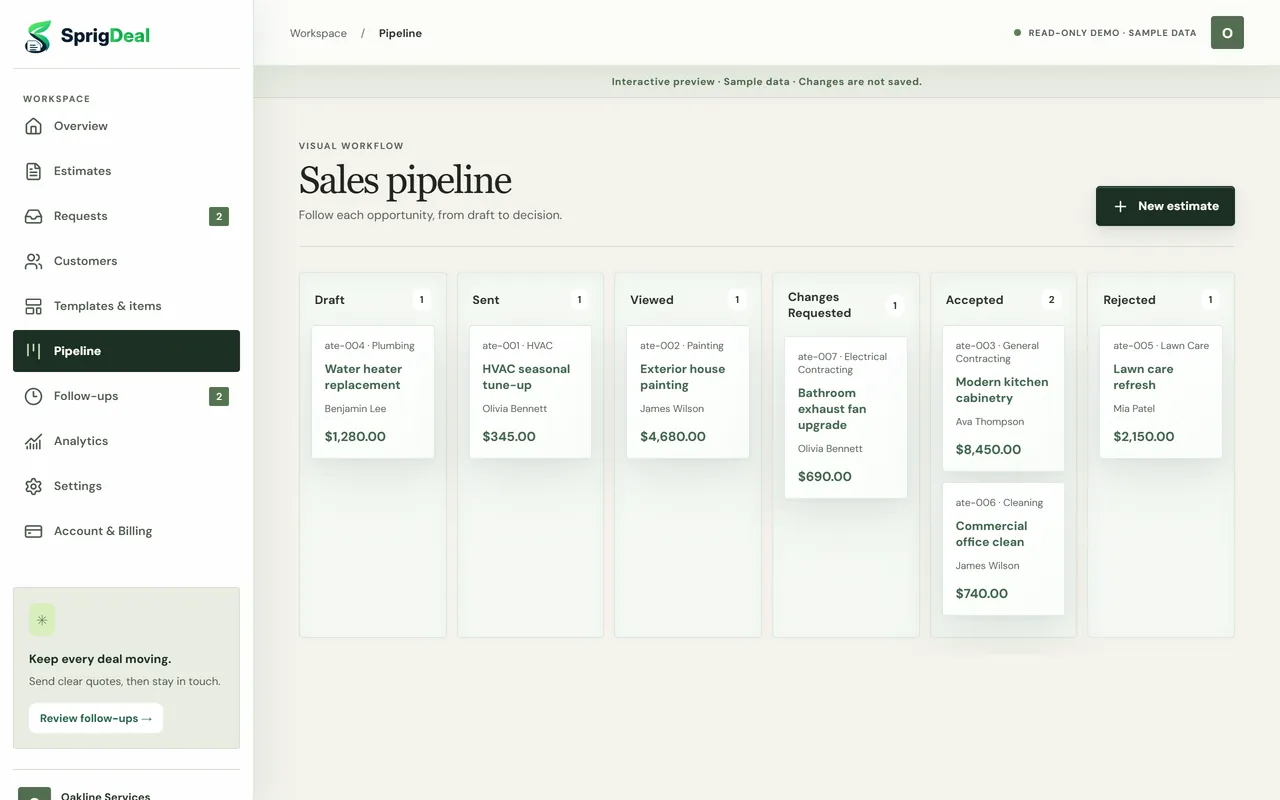Open Bathroom exhaust fan upgrade card
Image resolution: width=1280 pixels, height=800 pixels.
(x=846, y=418)
